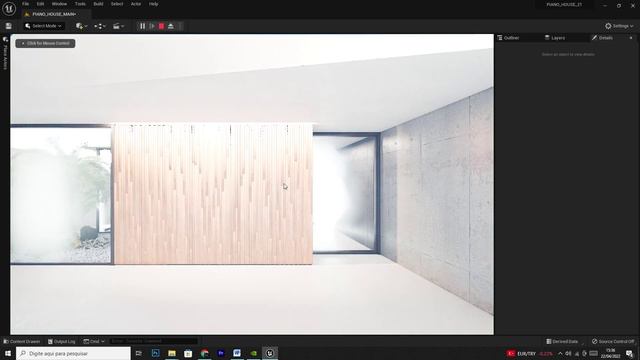Screen dimensions: 640x360
Task: Open the Actor menu
Action: (136, 4)
